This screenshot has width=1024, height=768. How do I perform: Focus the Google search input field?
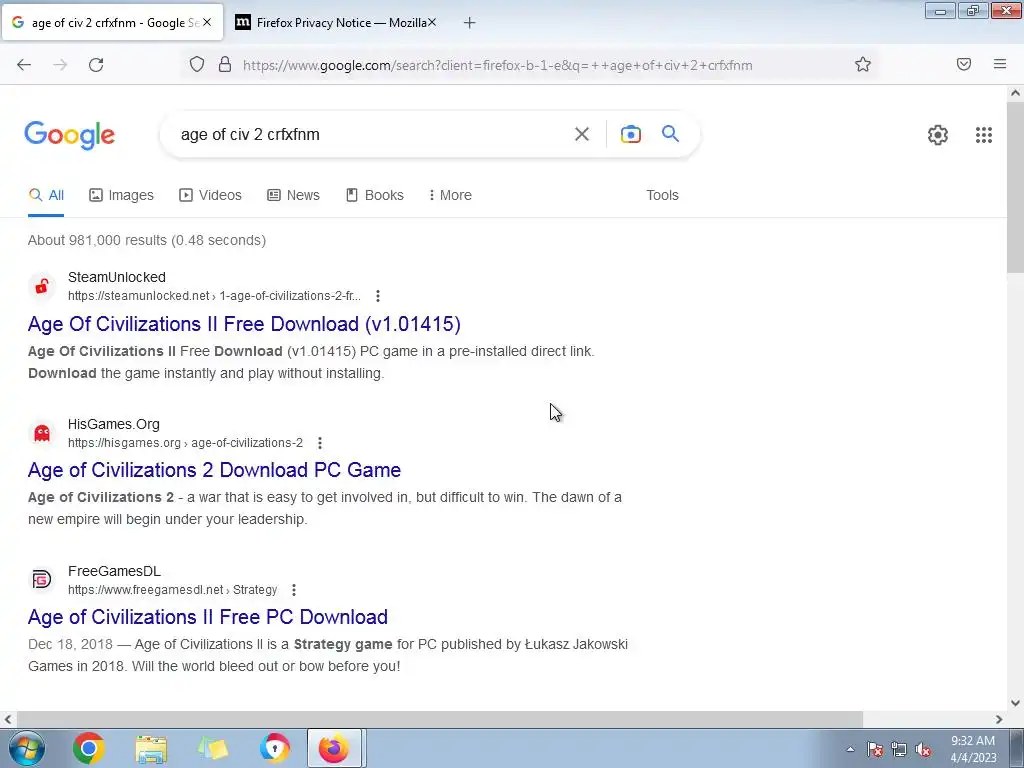pos(372,135)
